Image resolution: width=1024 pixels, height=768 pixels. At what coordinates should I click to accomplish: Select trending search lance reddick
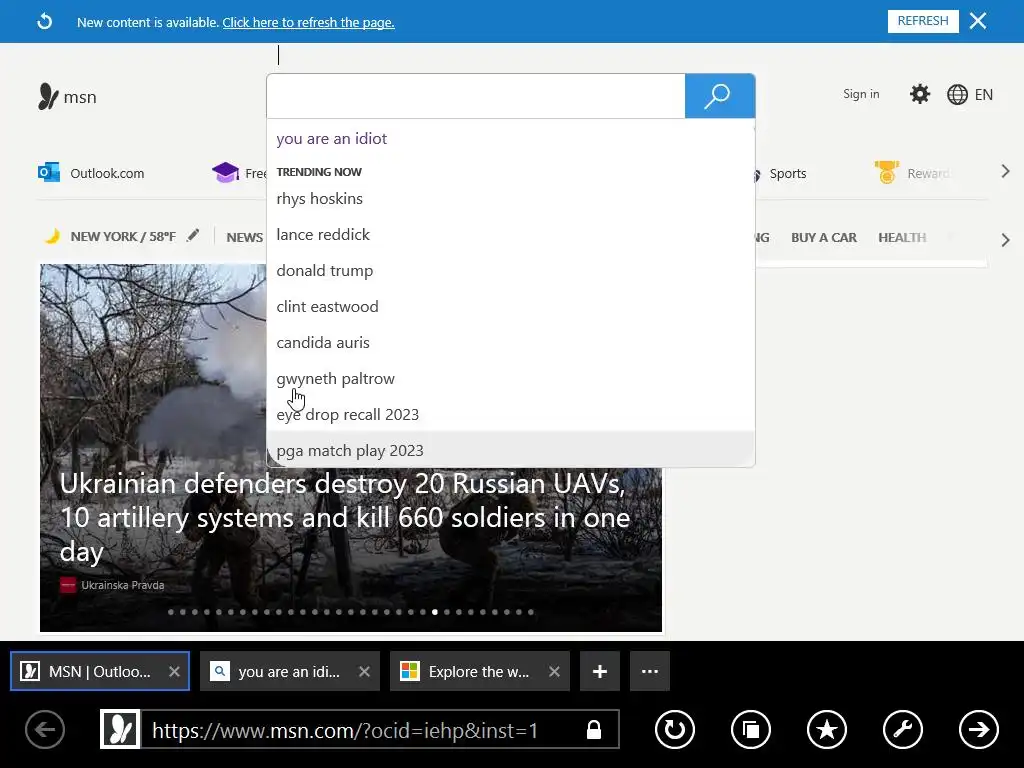(x=510, y=234)
